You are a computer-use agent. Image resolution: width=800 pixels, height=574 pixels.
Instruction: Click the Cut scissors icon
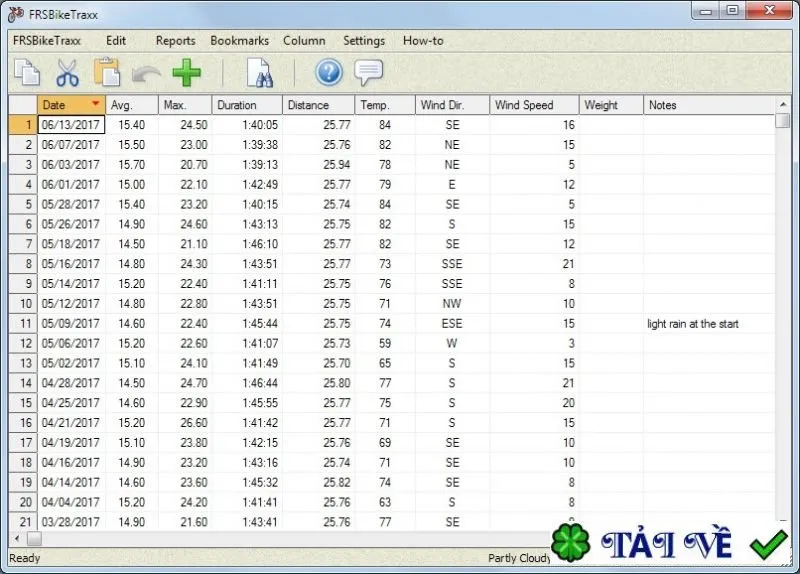(x=67, y=72)
